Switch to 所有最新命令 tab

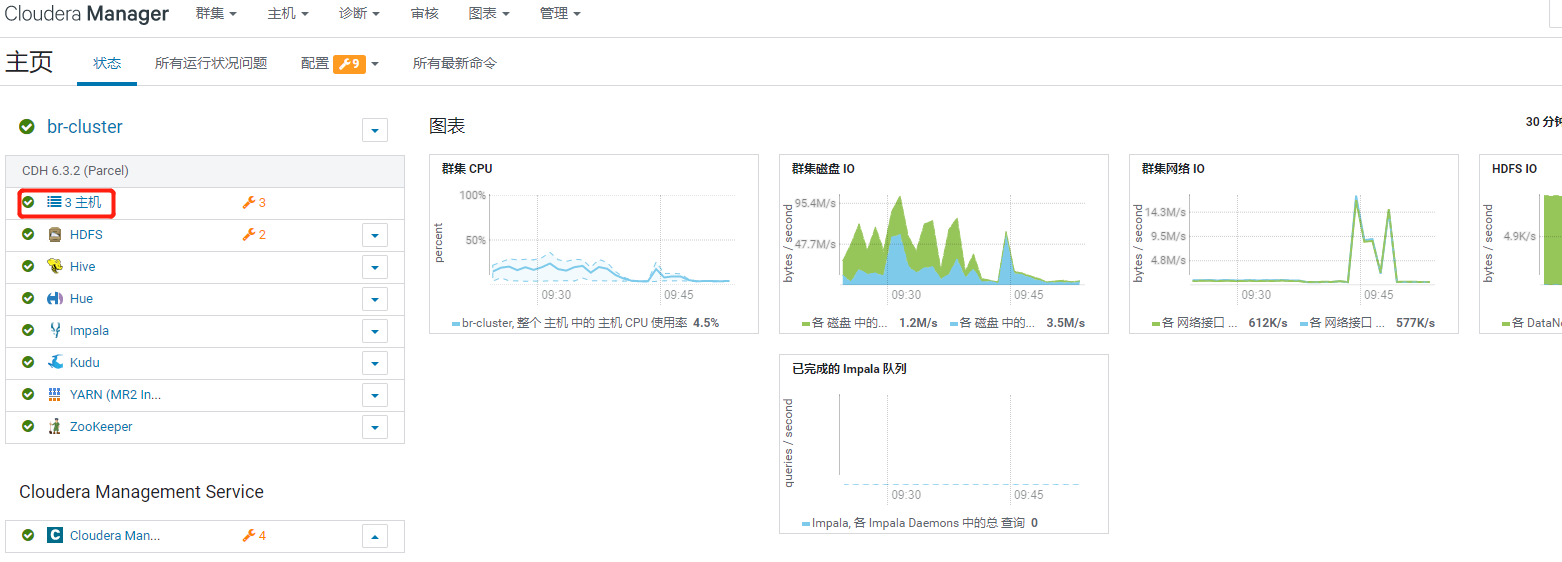455,63
